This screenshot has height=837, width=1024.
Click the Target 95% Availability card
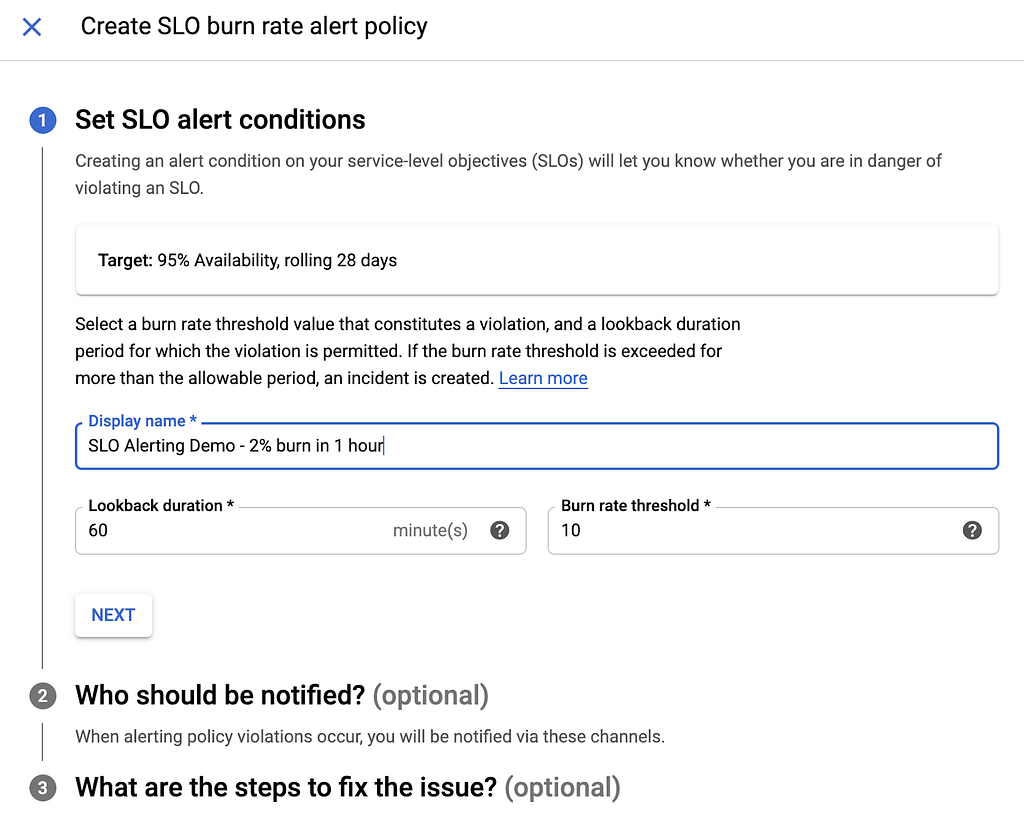click(537, 260)
